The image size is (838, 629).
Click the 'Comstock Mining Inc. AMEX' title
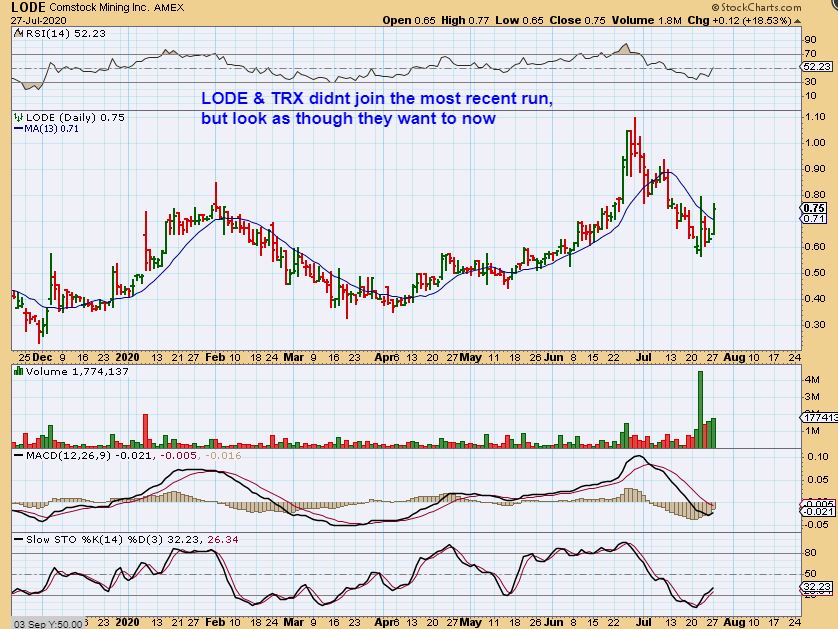click(117, 8)
